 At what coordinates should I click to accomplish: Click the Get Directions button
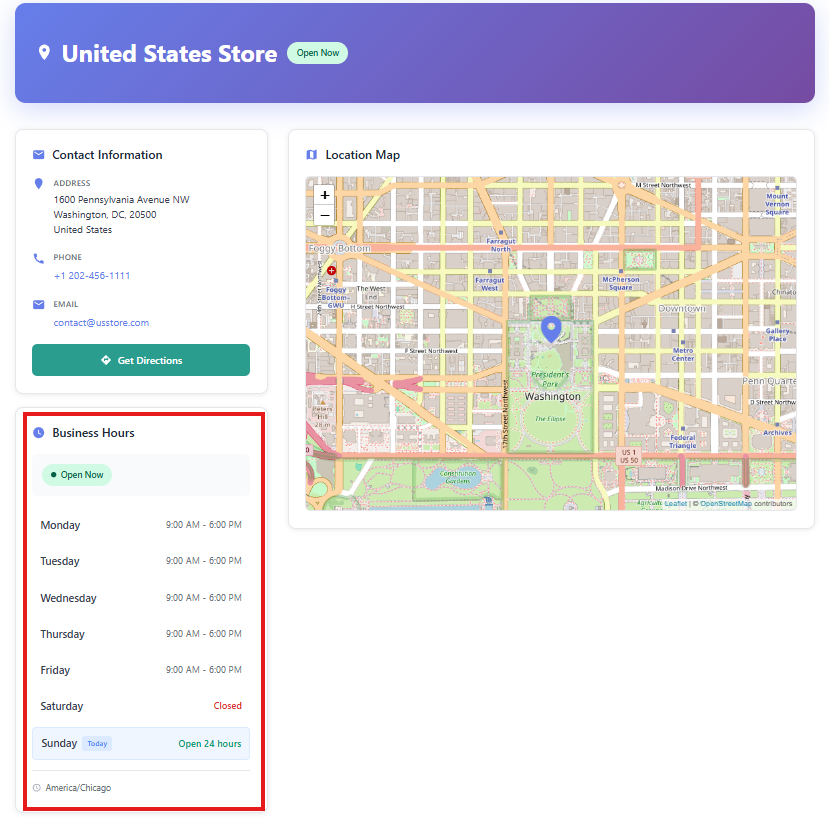point(141,360)
